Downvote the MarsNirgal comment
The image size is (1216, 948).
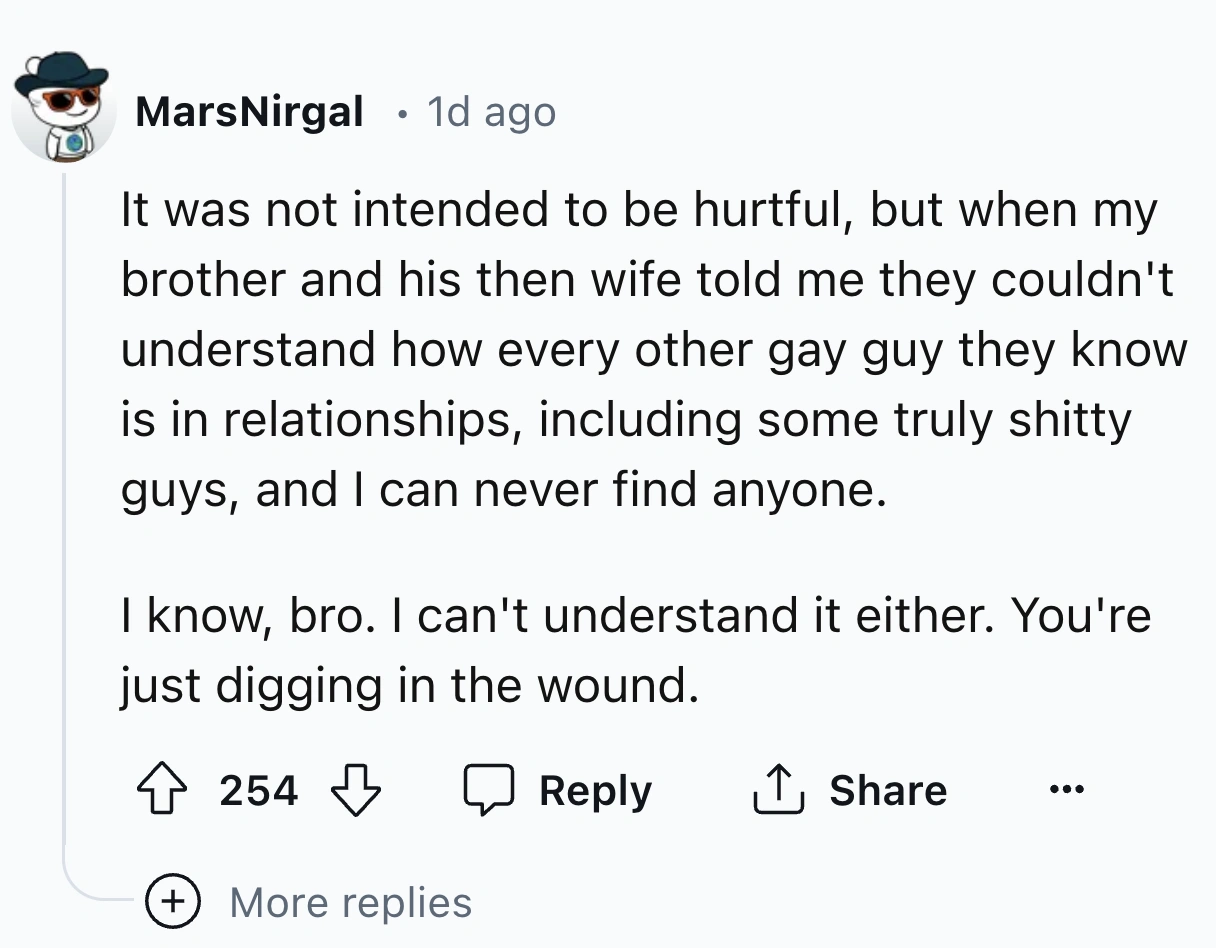click(355, 791)
